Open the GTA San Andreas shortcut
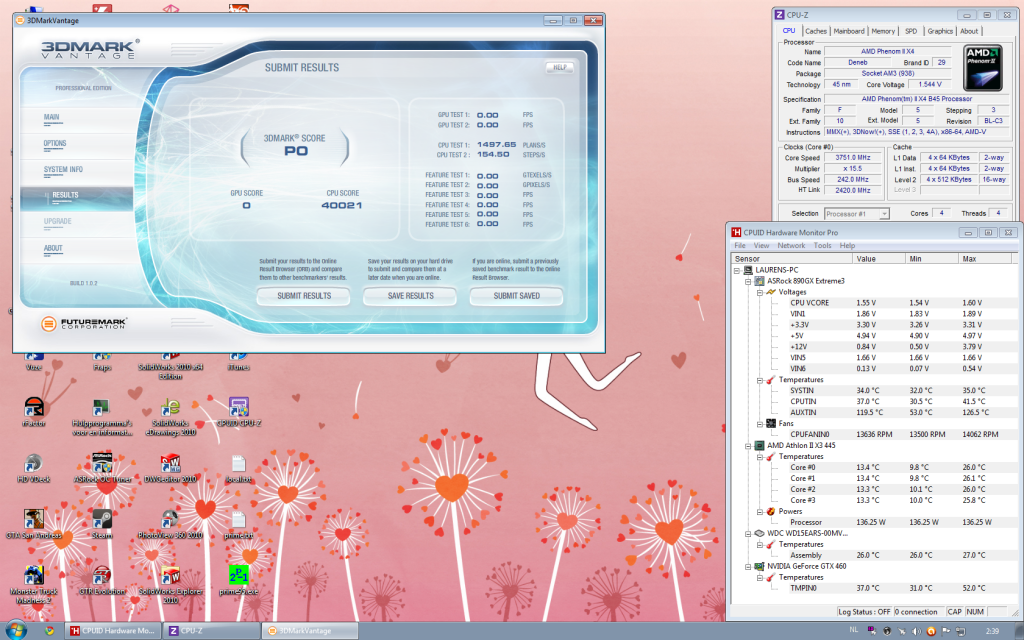The width and height of the screenshot is (1024, 640). pyautogui.click(x=33, y=524)
